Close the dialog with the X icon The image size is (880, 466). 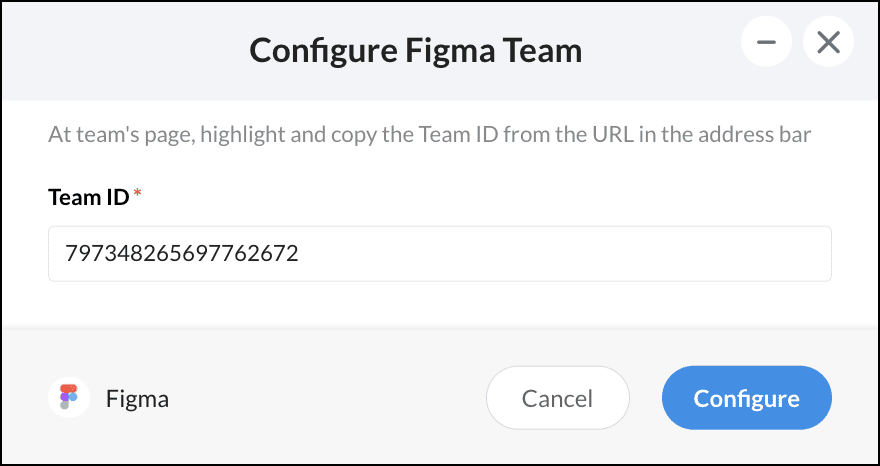pyautogui.click(x=828, y=43)
